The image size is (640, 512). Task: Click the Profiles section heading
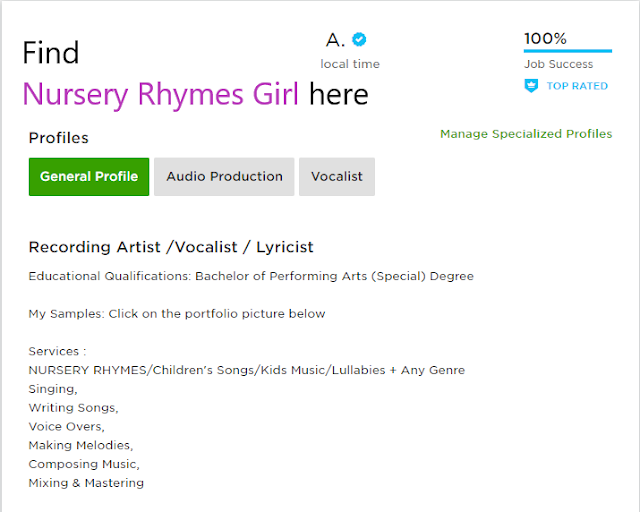pyautogui.click(x=58, y=138)
